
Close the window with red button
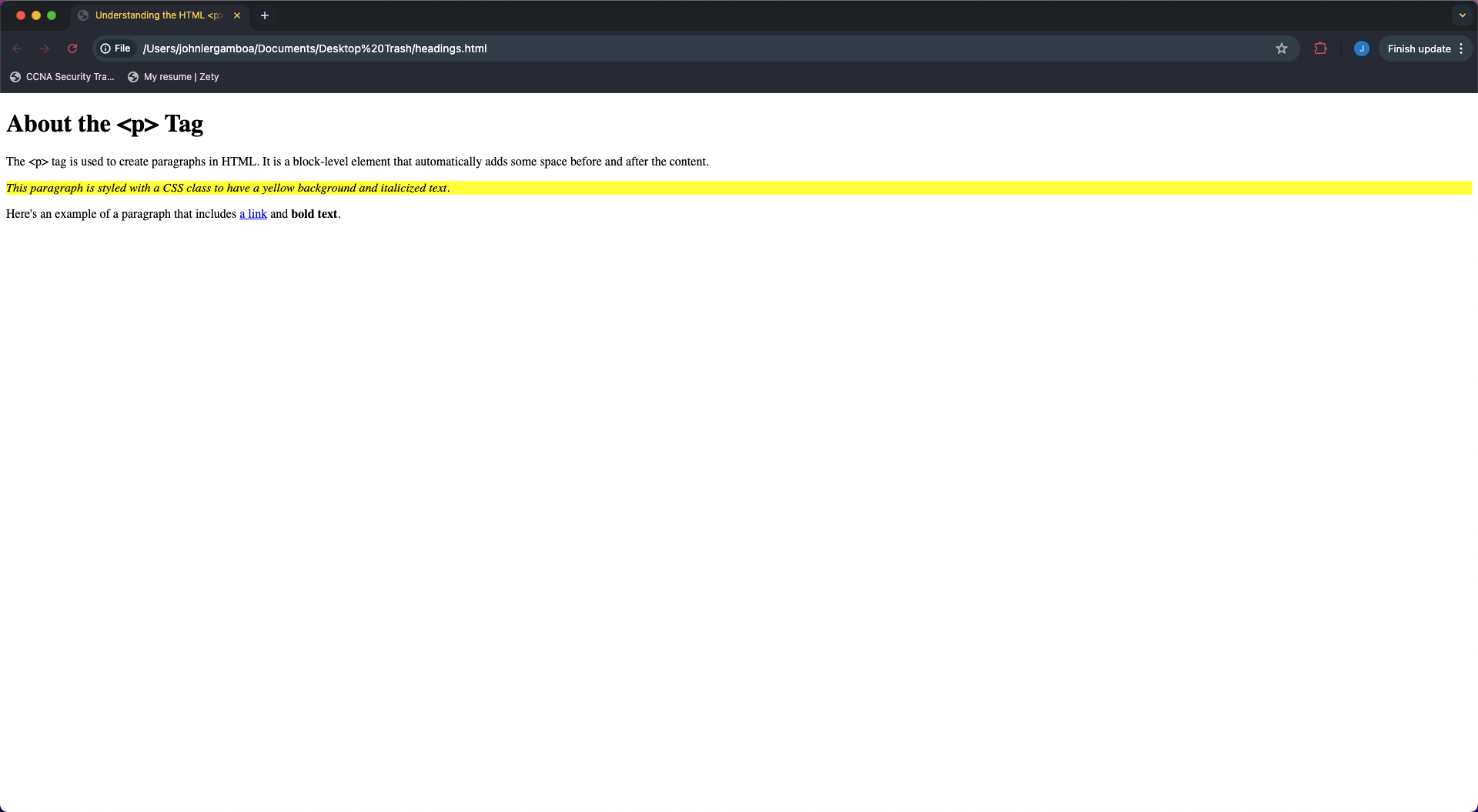click(21, 15)
